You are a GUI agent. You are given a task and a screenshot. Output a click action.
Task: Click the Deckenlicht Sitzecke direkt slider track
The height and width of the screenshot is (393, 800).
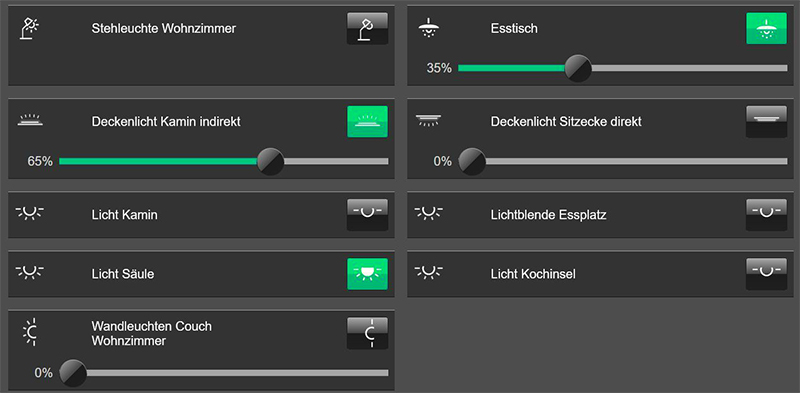pyautogui.click(x=623, y=161)
